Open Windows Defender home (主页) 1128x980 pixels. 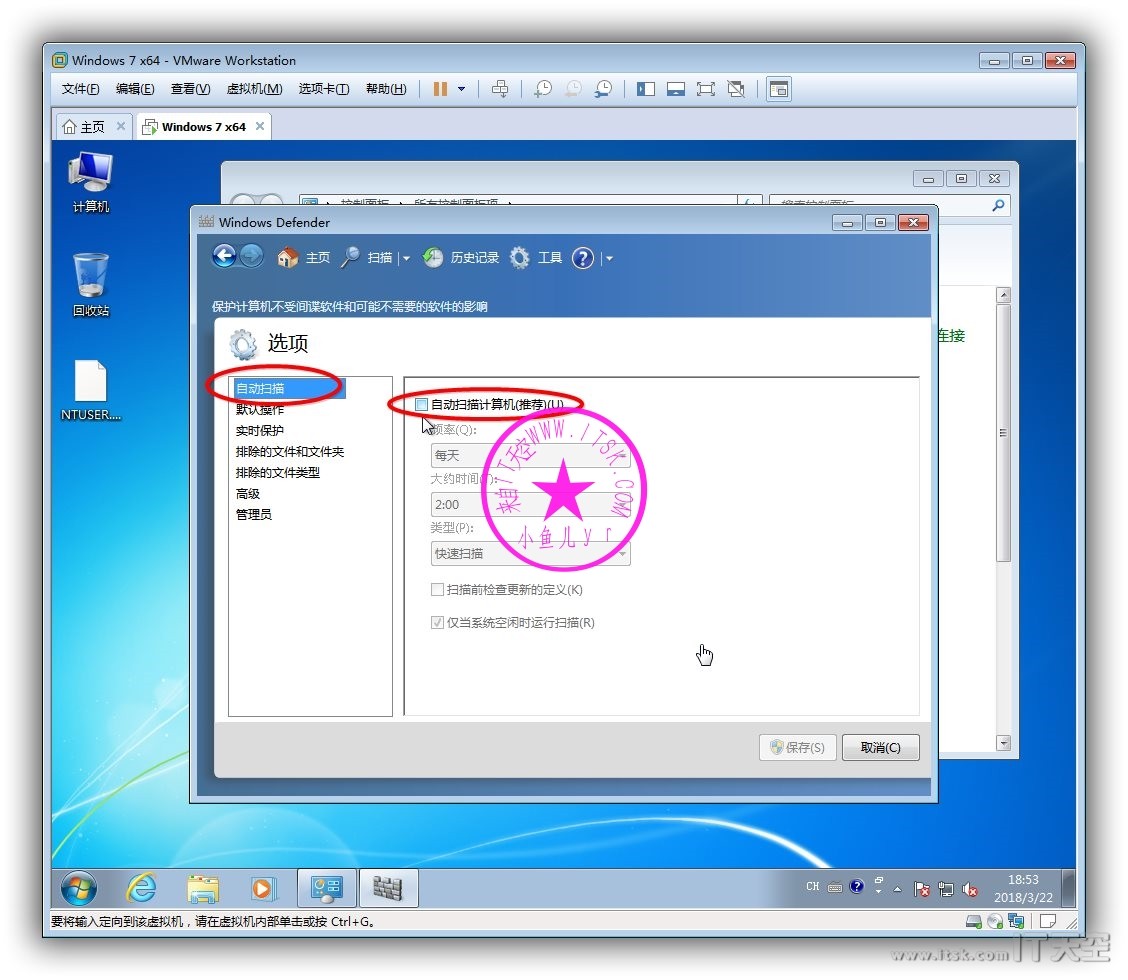point(303,258)
